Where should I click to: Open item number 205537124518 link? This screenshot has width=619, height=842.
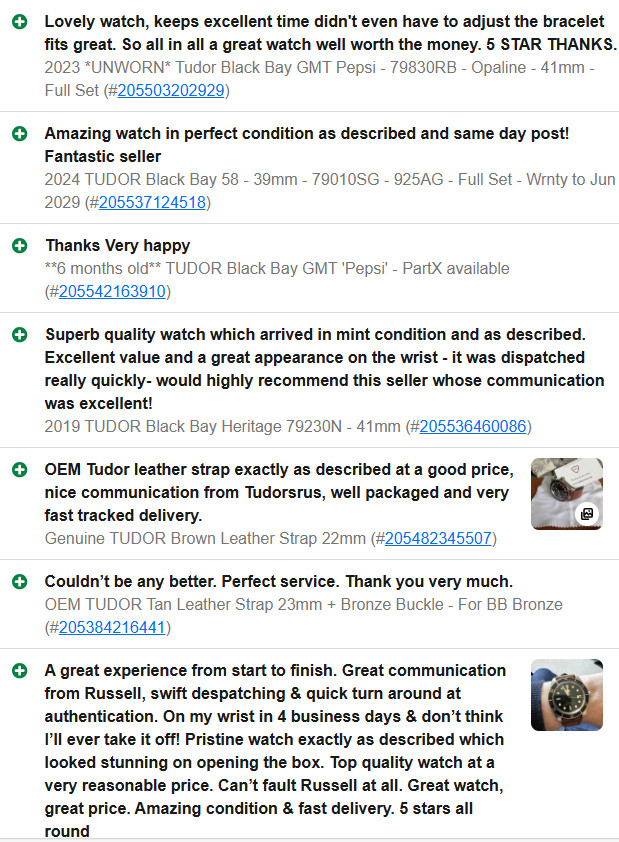coord(152,202)
